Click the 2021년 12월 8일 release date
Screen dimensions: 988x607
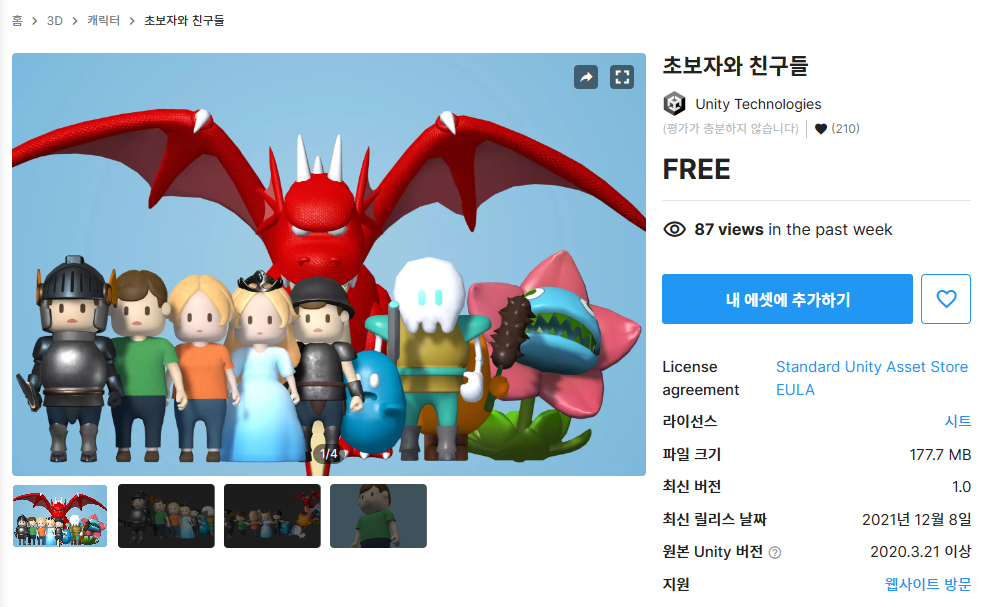coord(916,519)
